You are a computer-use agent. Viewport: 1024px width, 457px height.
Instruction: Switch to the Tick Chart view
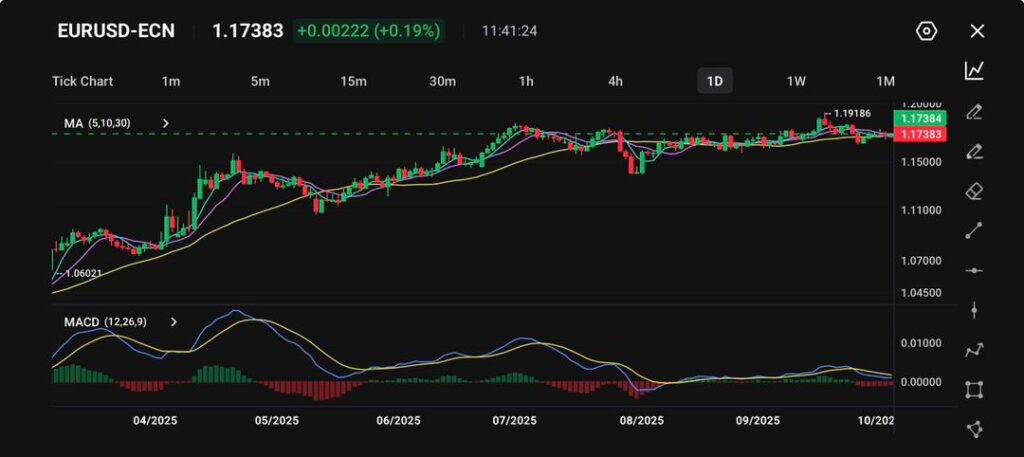coord(82,81)
